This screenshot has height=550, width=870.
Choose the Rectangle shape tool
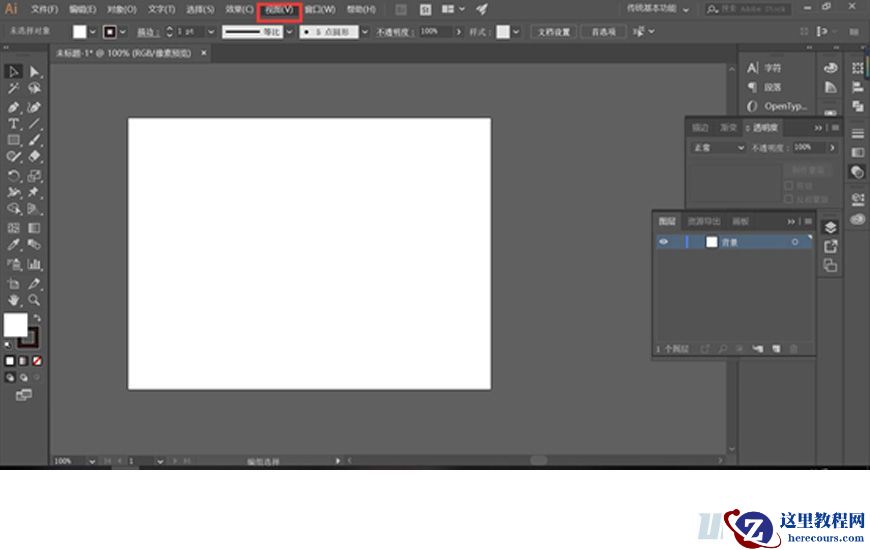pos(14,140)
